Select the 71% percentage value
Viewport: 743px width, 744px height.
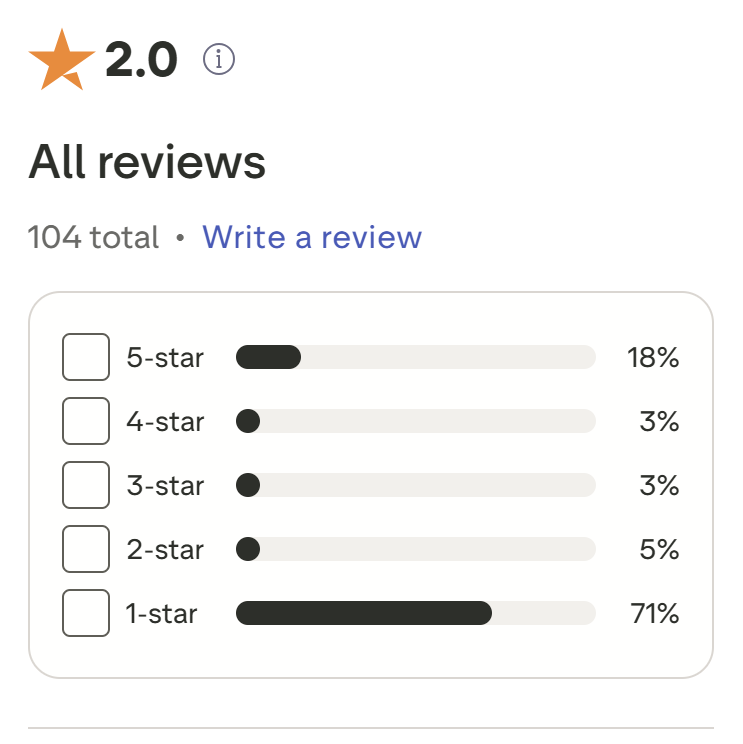pyautogui.click(x=655, y=613)
